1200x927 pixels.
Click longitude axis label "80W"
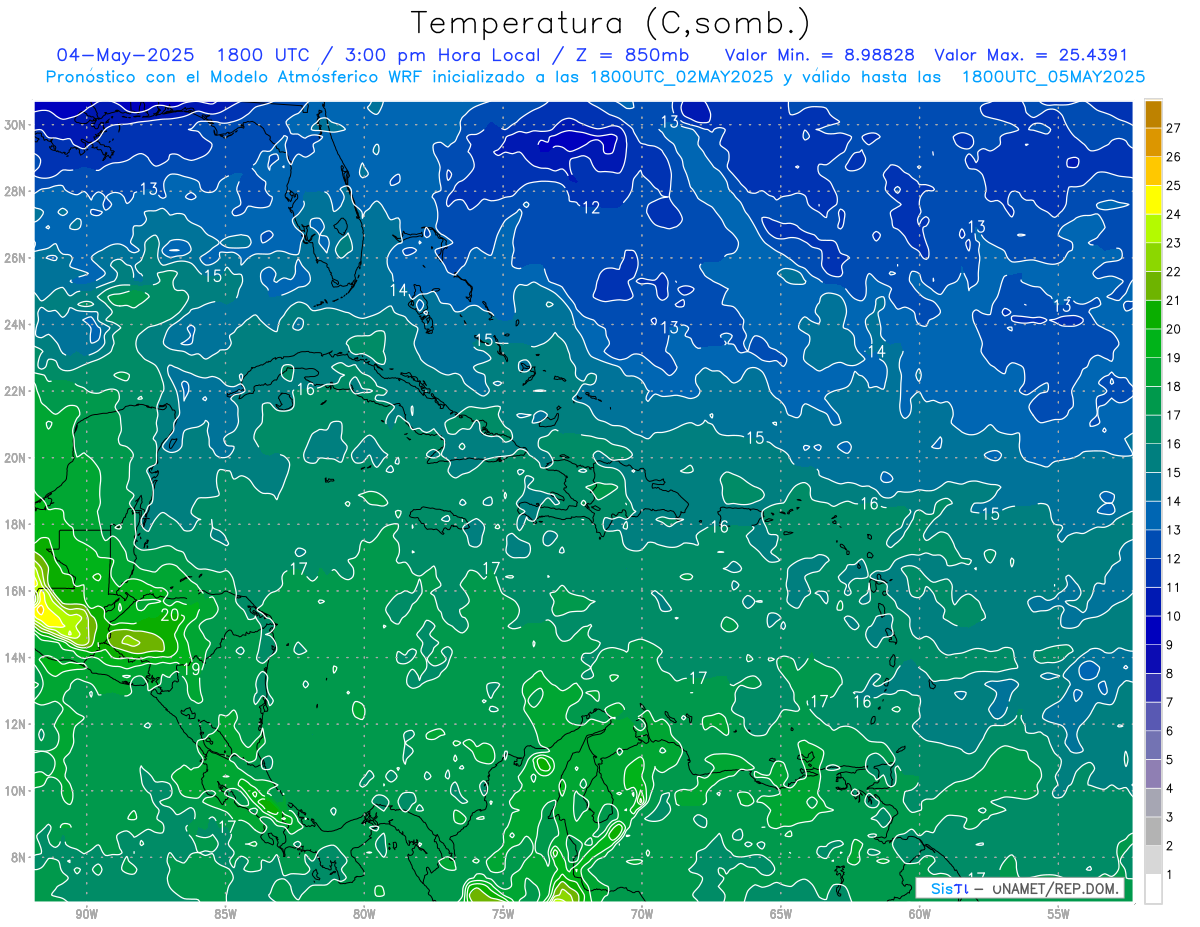364,915
